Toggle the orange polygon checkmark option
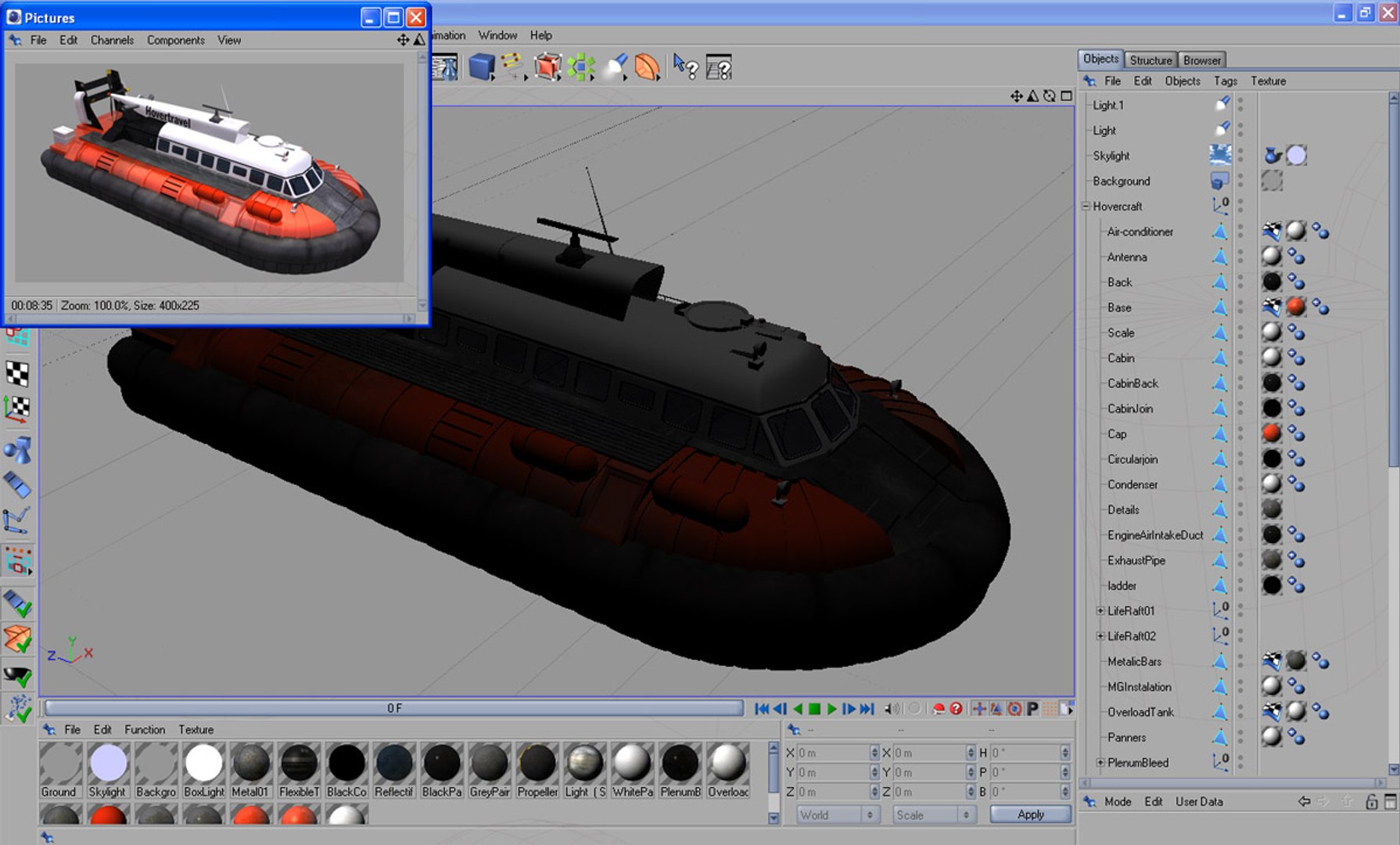 click(x=18, y=639)
